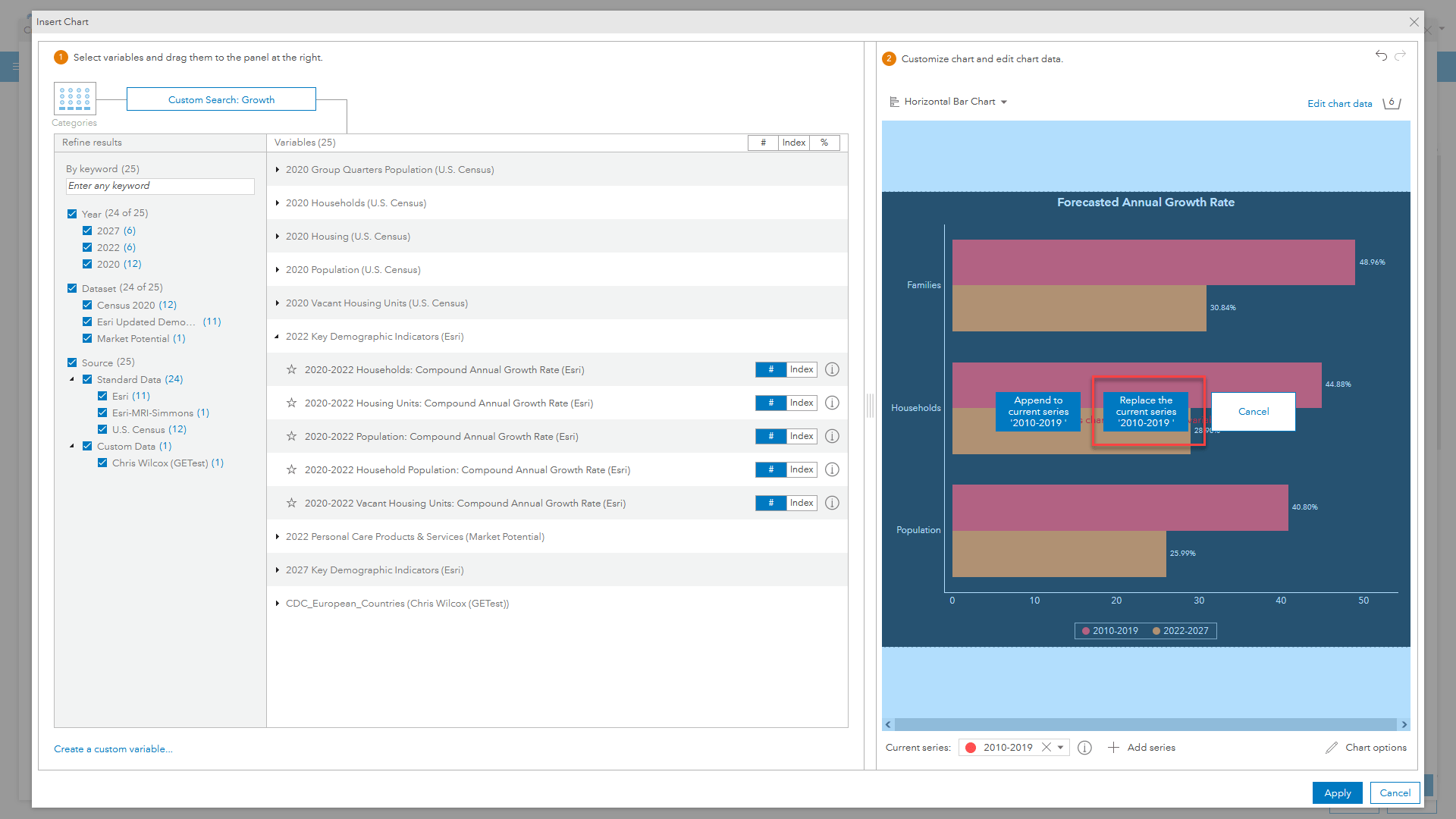
Task: Click Replace the current series button
Action: point(1146,412)
